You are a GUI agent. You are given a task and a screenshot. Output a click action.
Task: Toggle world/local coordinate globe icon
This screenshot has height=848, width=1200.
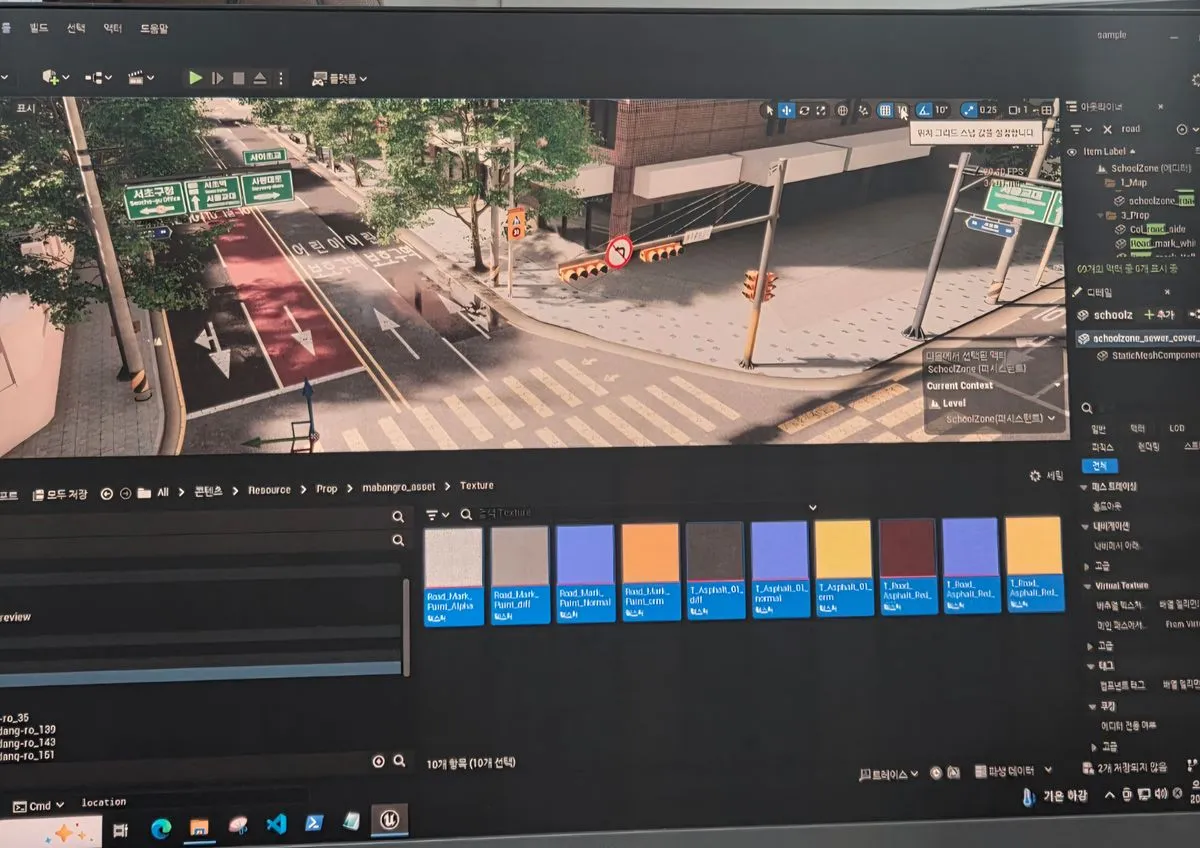click(842, 110)
